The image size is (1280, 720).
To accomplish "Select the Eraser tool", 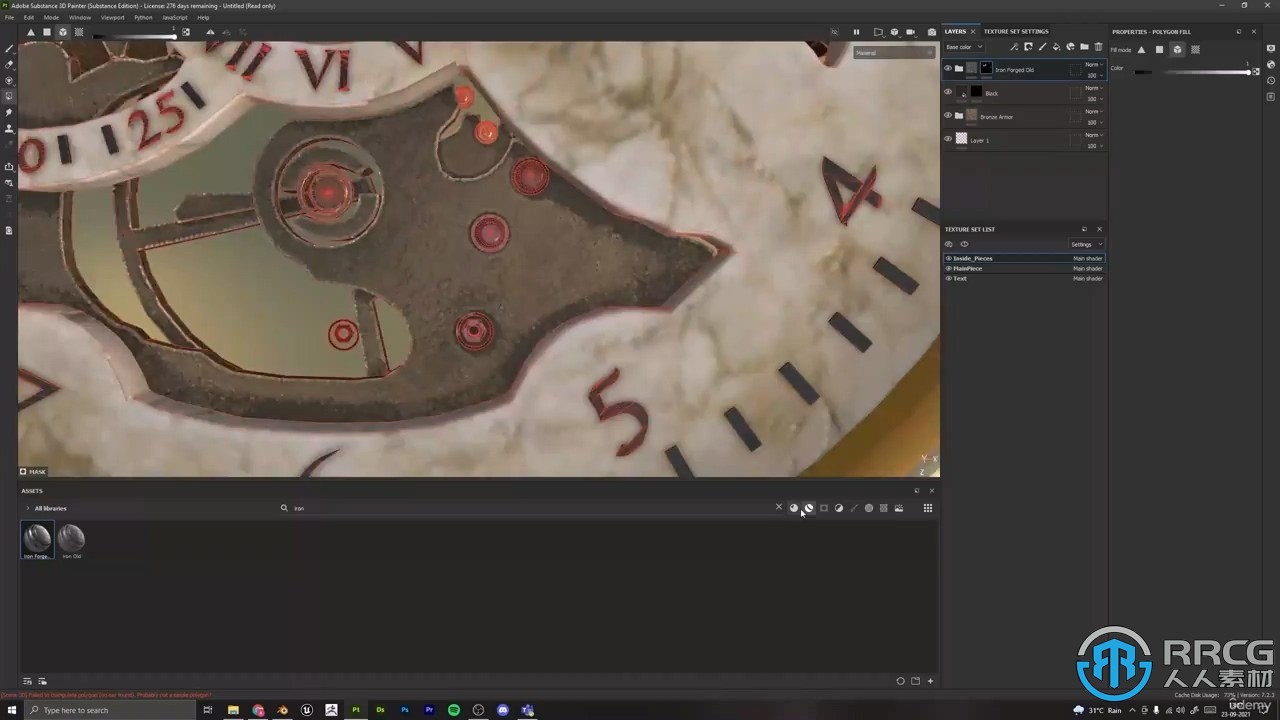I will [9, 64].
